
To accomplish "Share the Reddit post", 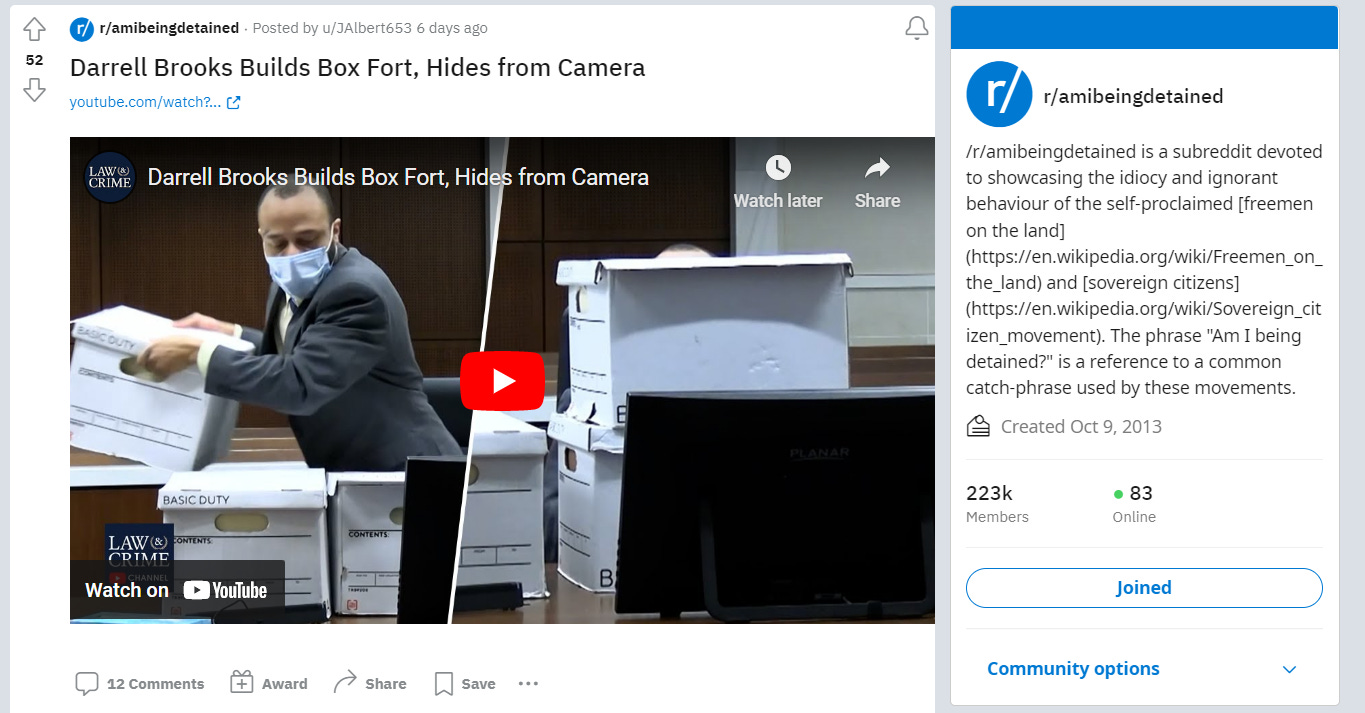I will [370, 684].
